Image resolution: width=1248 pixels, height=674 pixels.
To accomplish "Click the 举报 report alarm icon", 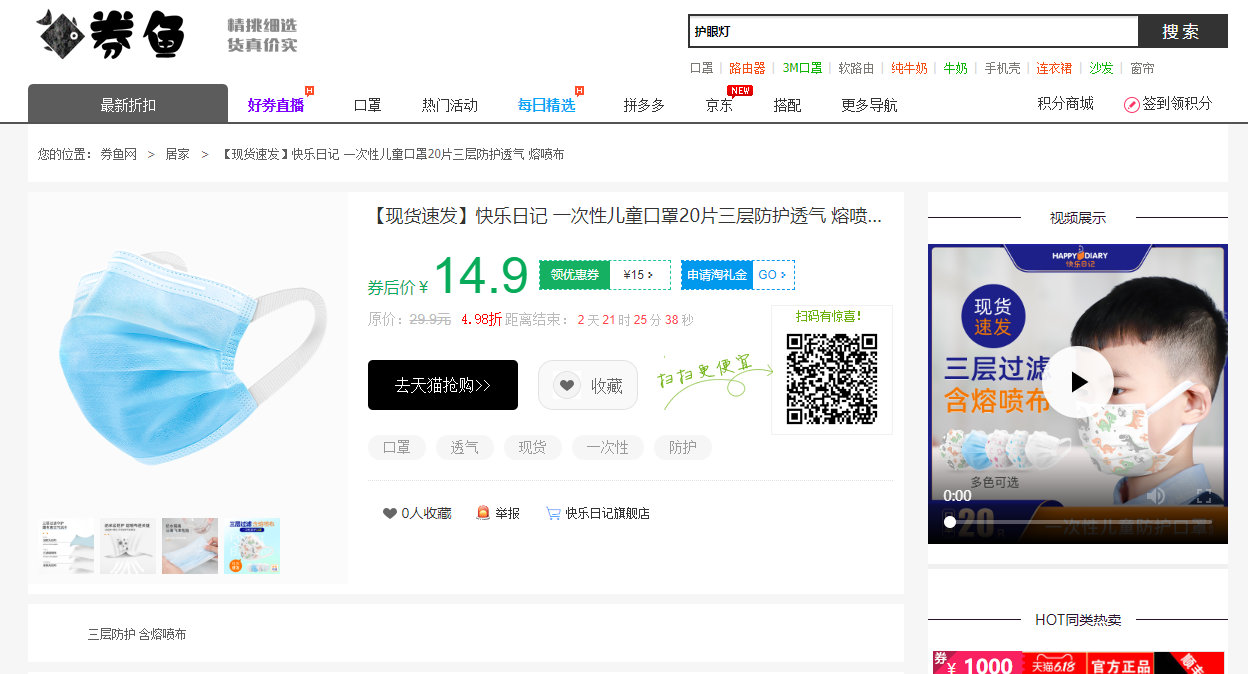I will tap(483, 513).
